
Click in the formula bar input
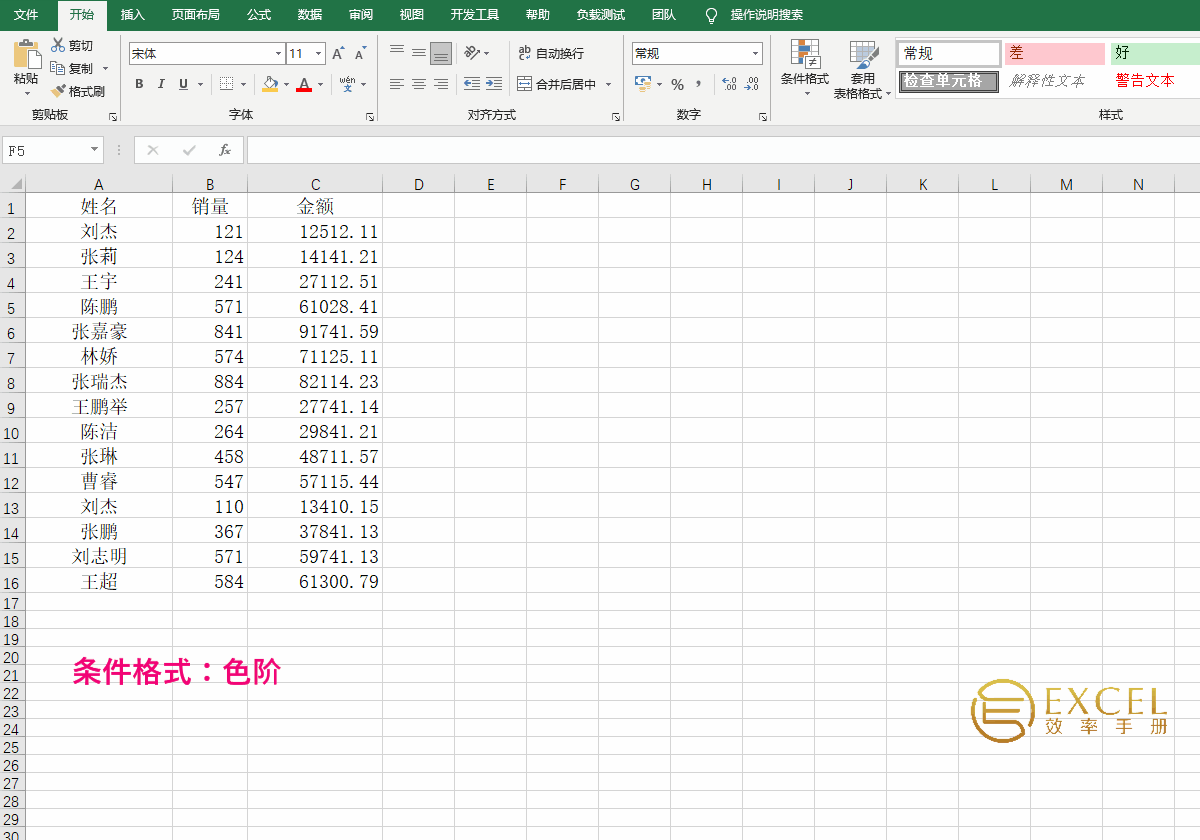tap(722, 150)
